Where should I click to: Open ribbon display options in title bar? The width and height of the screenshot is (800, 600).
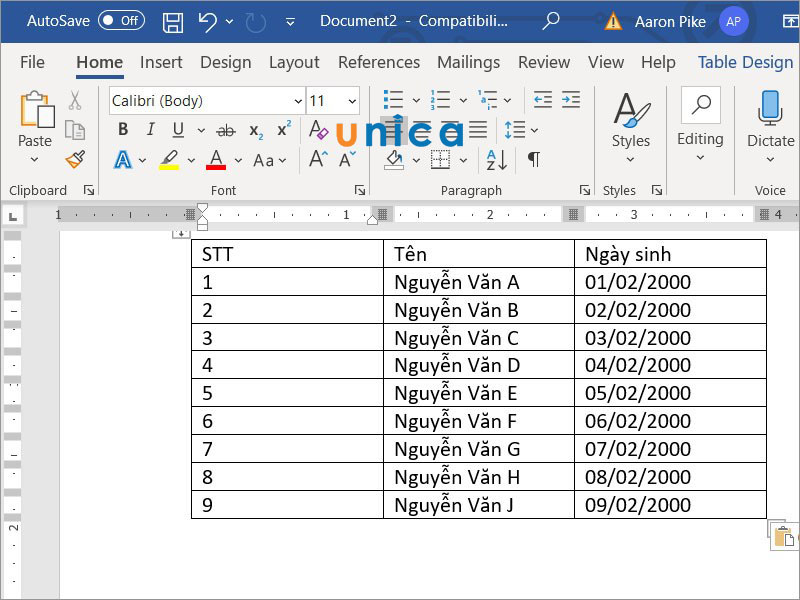(x=790, y=21)
